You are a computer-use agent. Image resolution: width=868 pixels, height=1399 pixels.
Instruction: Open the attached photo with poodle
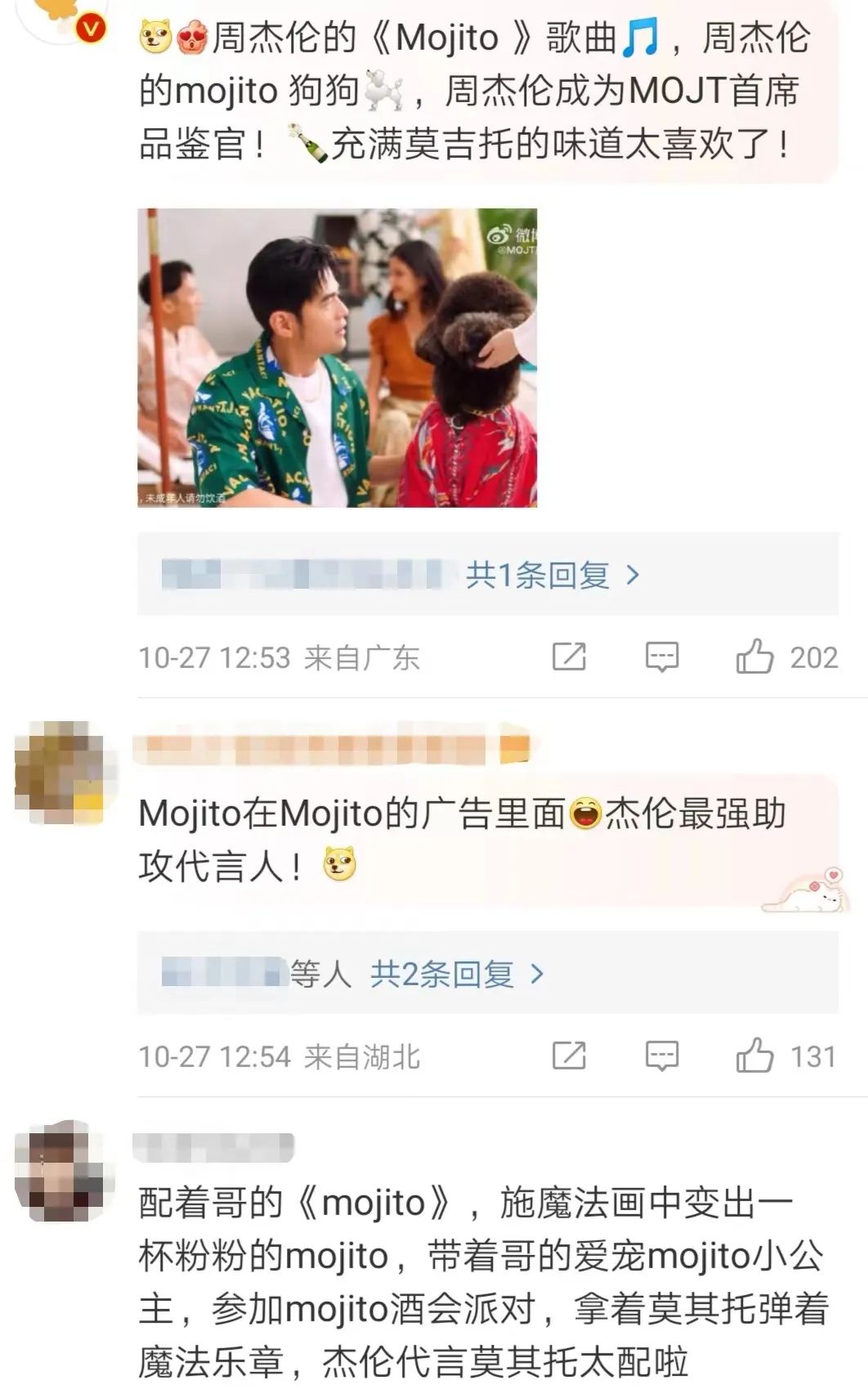pos(337,358)
